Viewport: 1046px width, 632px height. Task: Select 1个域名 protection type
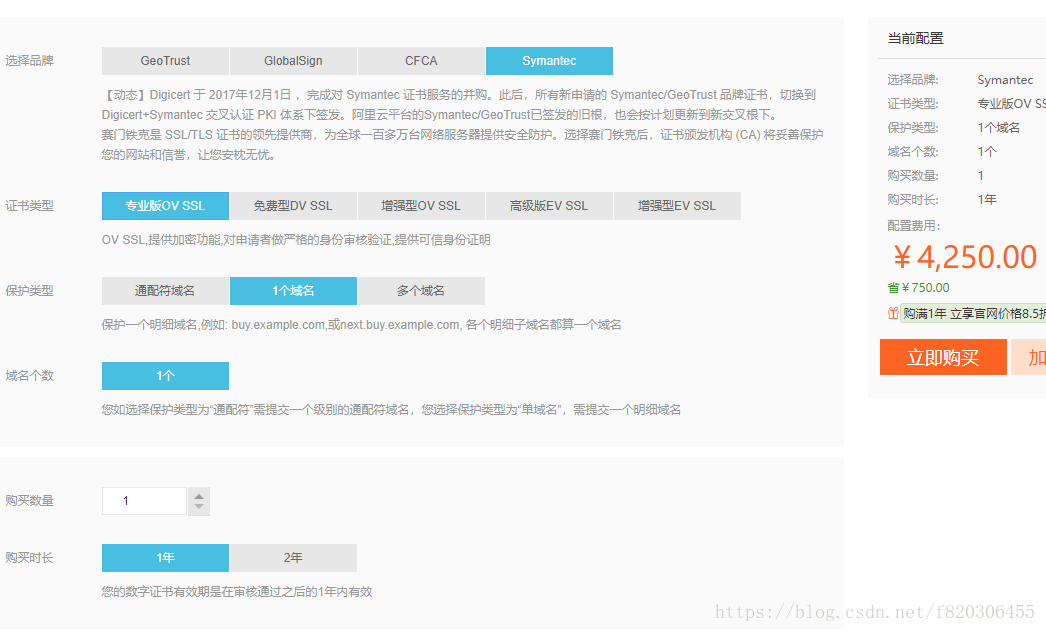(x=294, y=291)
